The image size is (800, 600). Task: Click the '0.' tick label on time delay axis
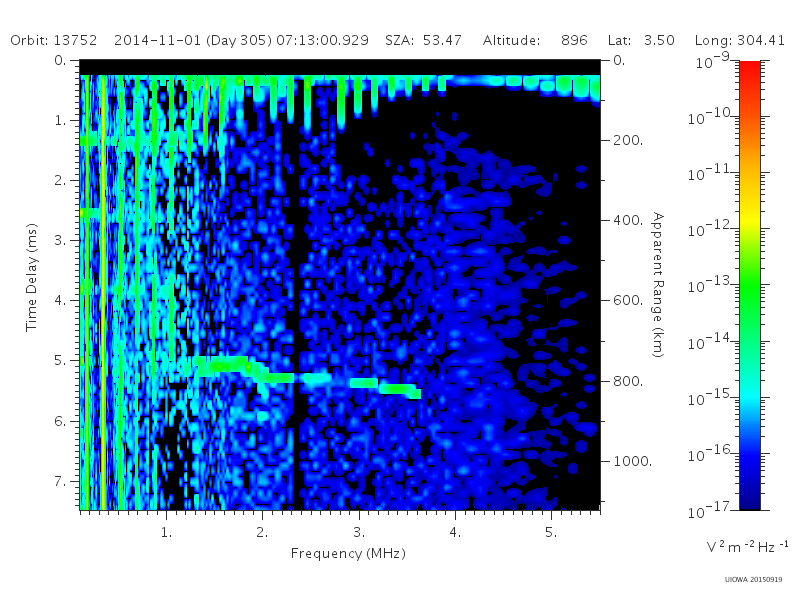[x=60, y=60]
